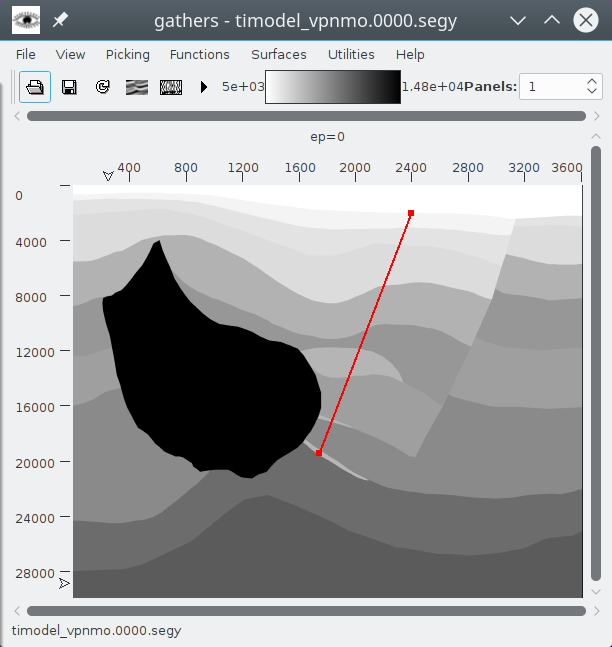Click the refresh reload icon
Screen dimensions: 612x647
(103, 87)
